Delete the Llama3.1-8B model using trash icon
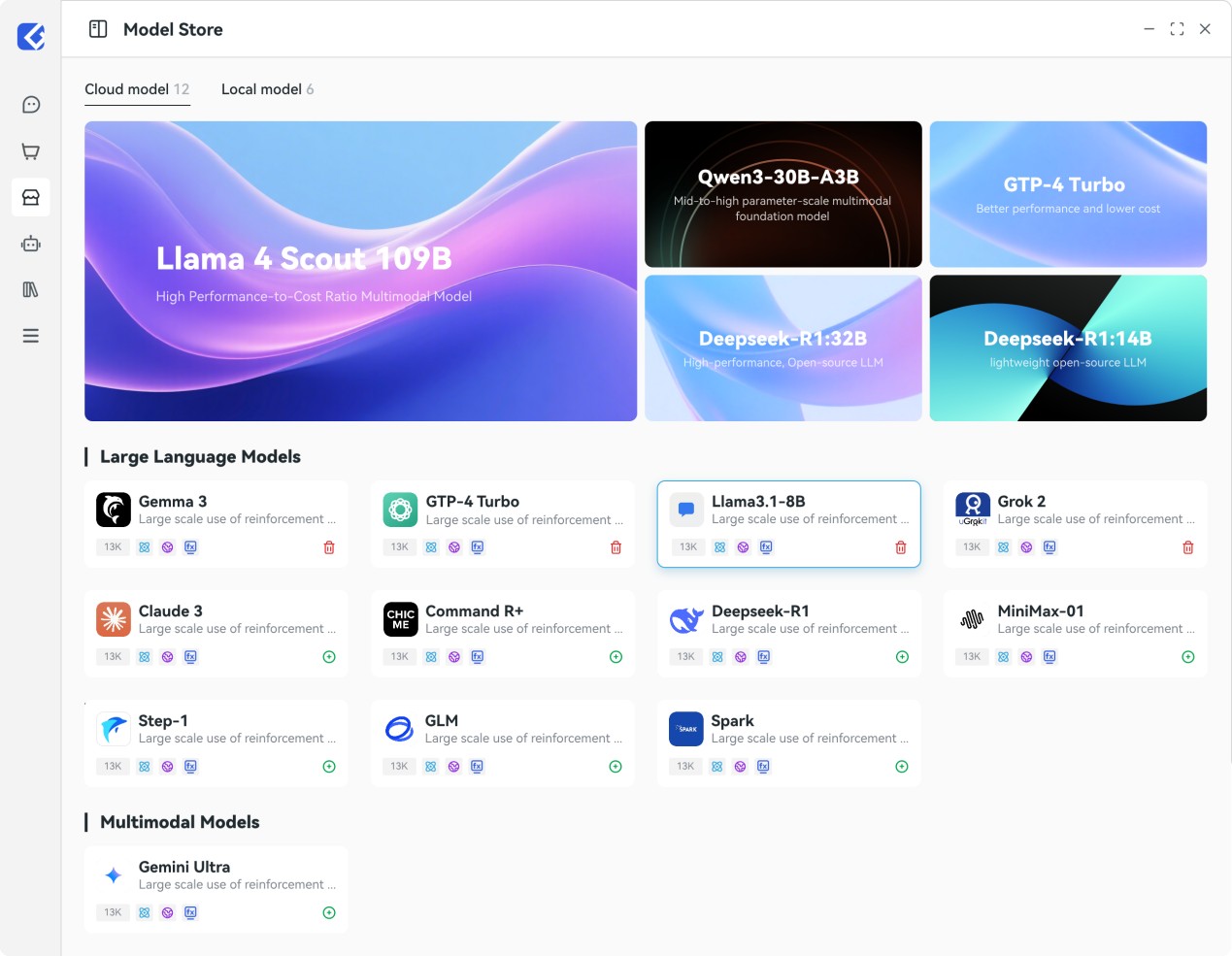 901,547
